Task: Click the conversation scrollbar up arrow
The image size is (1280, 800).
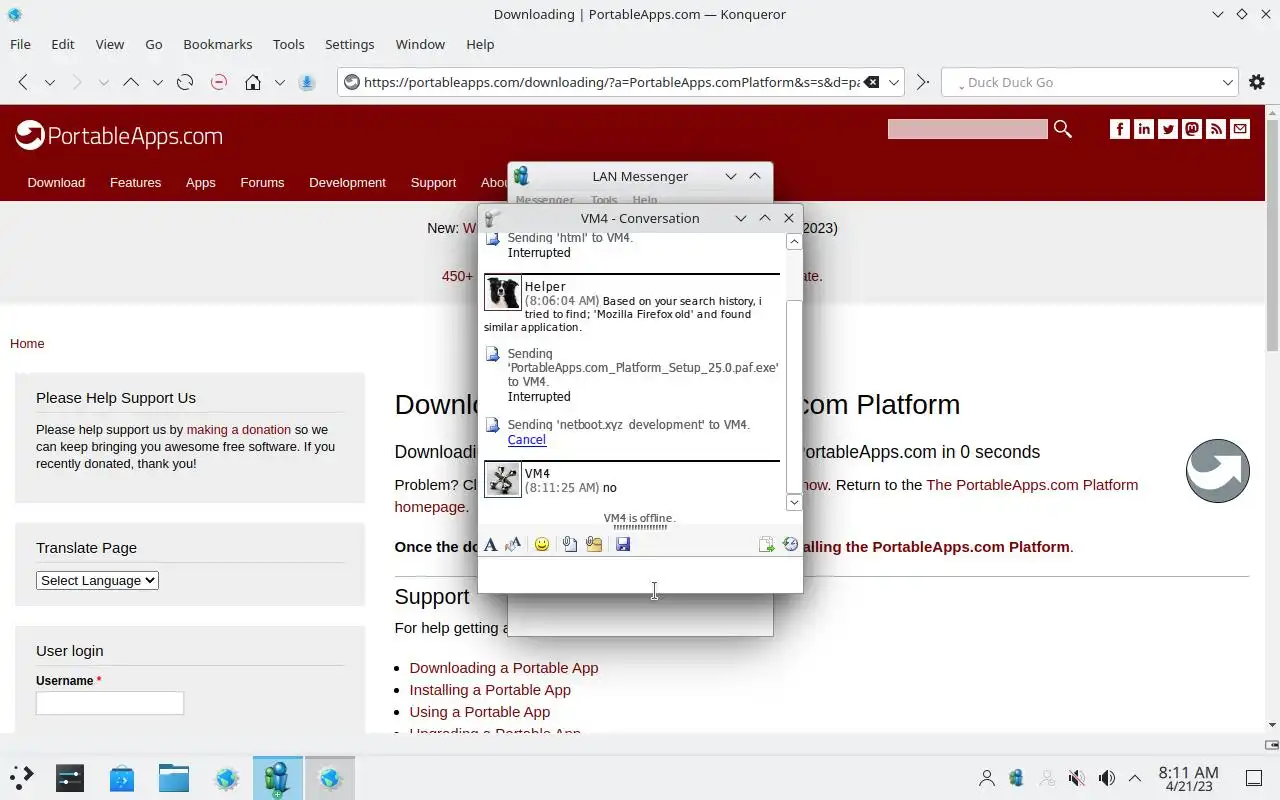Action: tap(794, 241)
